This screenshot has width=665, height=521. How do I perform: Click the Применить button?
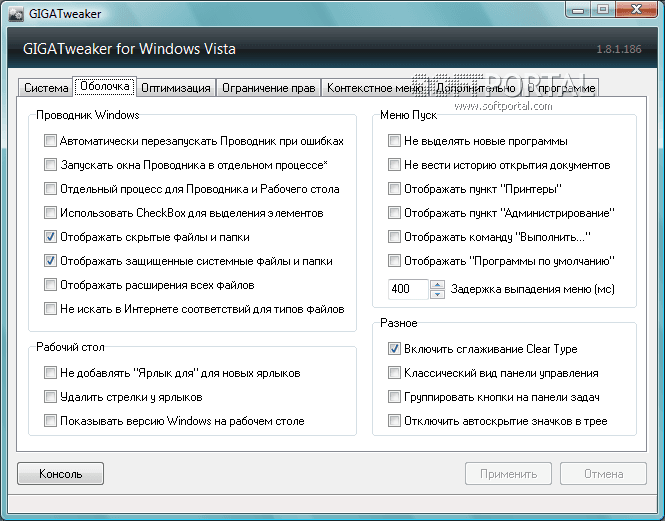[x=508, y=473]
